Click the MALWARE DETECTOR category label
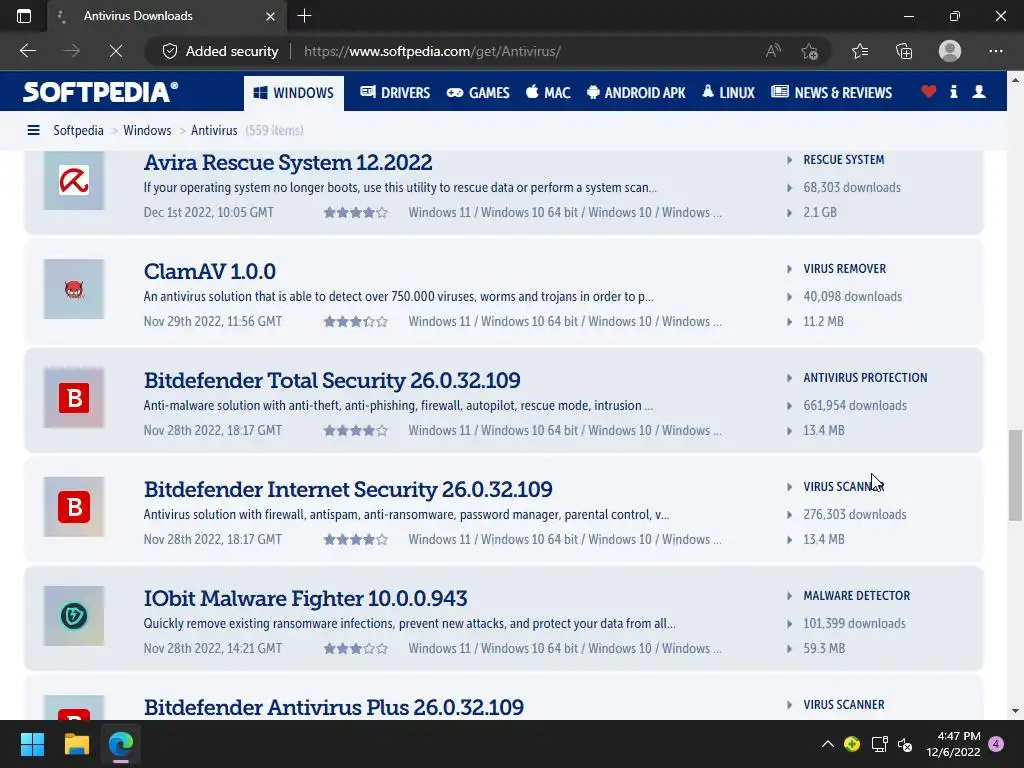Image resolution: width=1024 pixels, height=768 pixels. coord(857,596)
